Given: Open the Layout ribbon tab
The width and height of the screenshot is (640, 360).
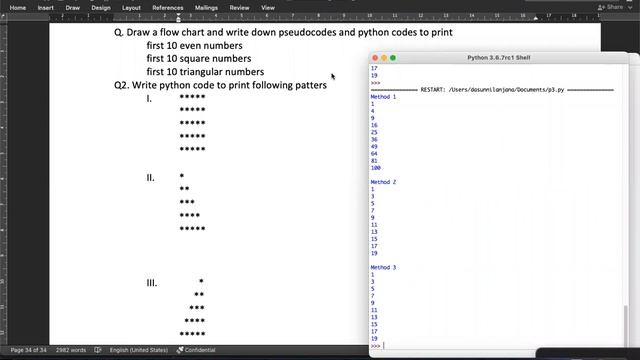Looking at the screenshot, I should tap(131, 8).
